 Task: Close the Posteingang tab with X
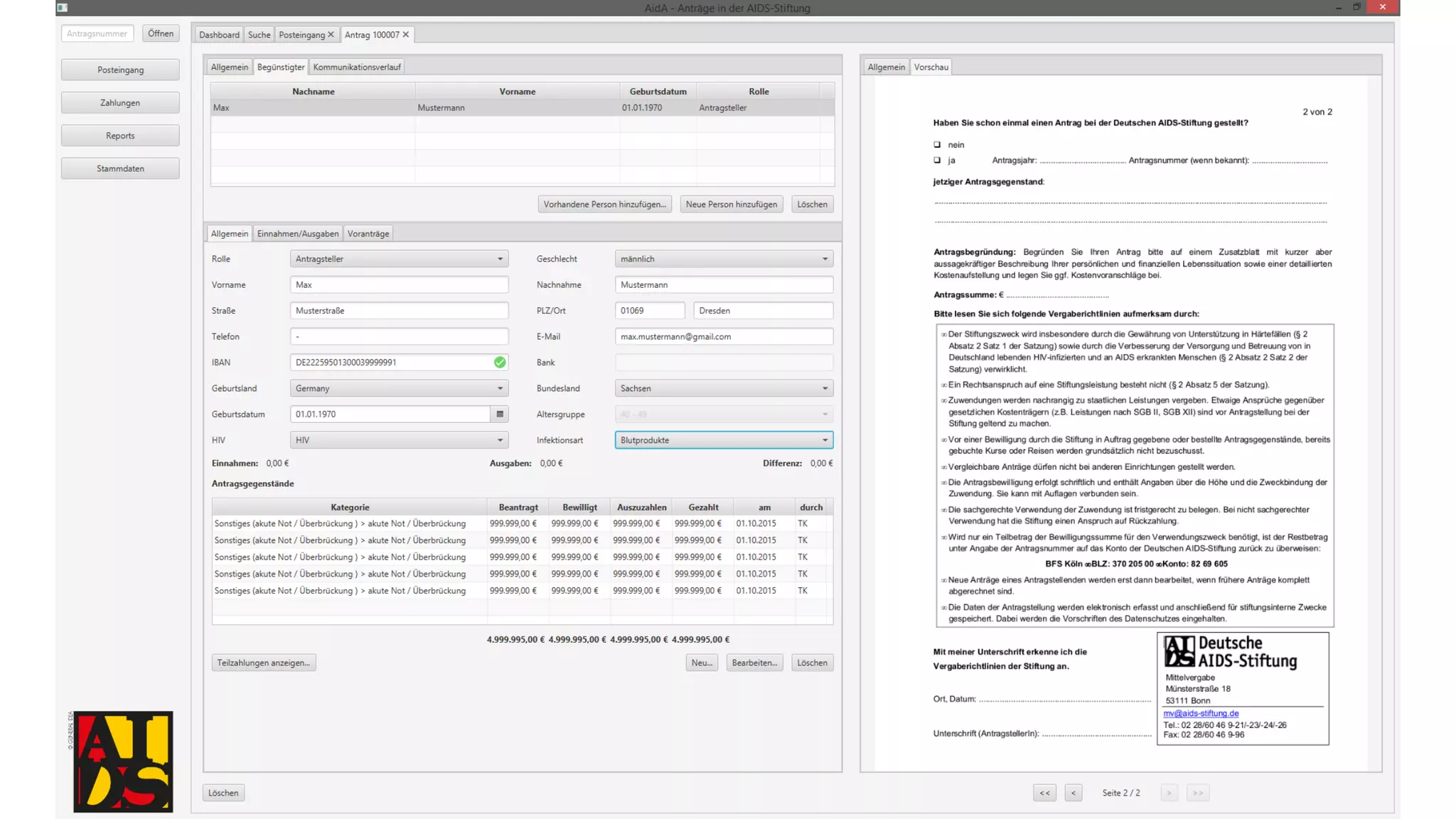click(331, 34)
